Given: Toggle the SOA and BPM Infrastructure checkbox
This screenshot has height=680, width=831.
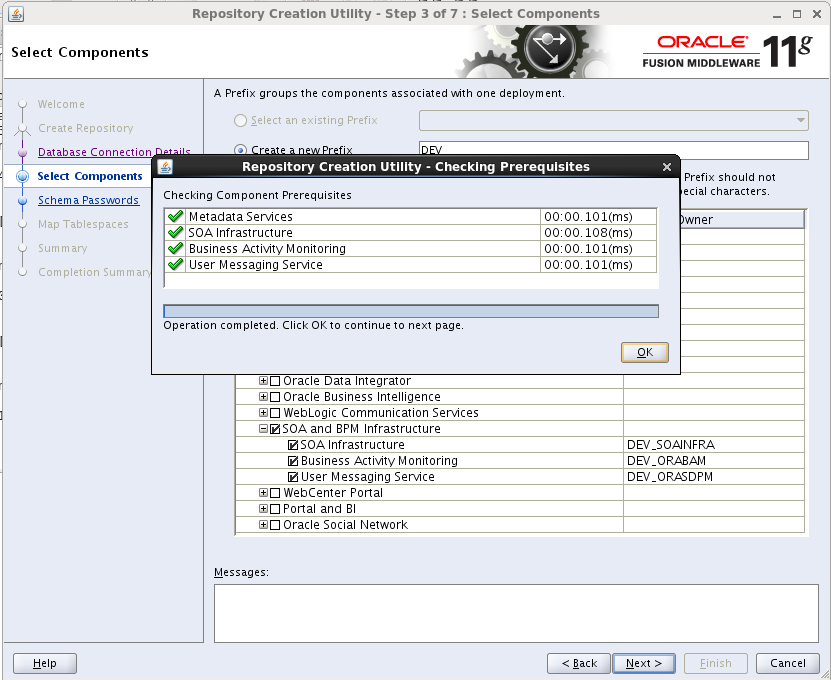Looking at the screenshot, I should pyautogui.click(x=275, y=429).
